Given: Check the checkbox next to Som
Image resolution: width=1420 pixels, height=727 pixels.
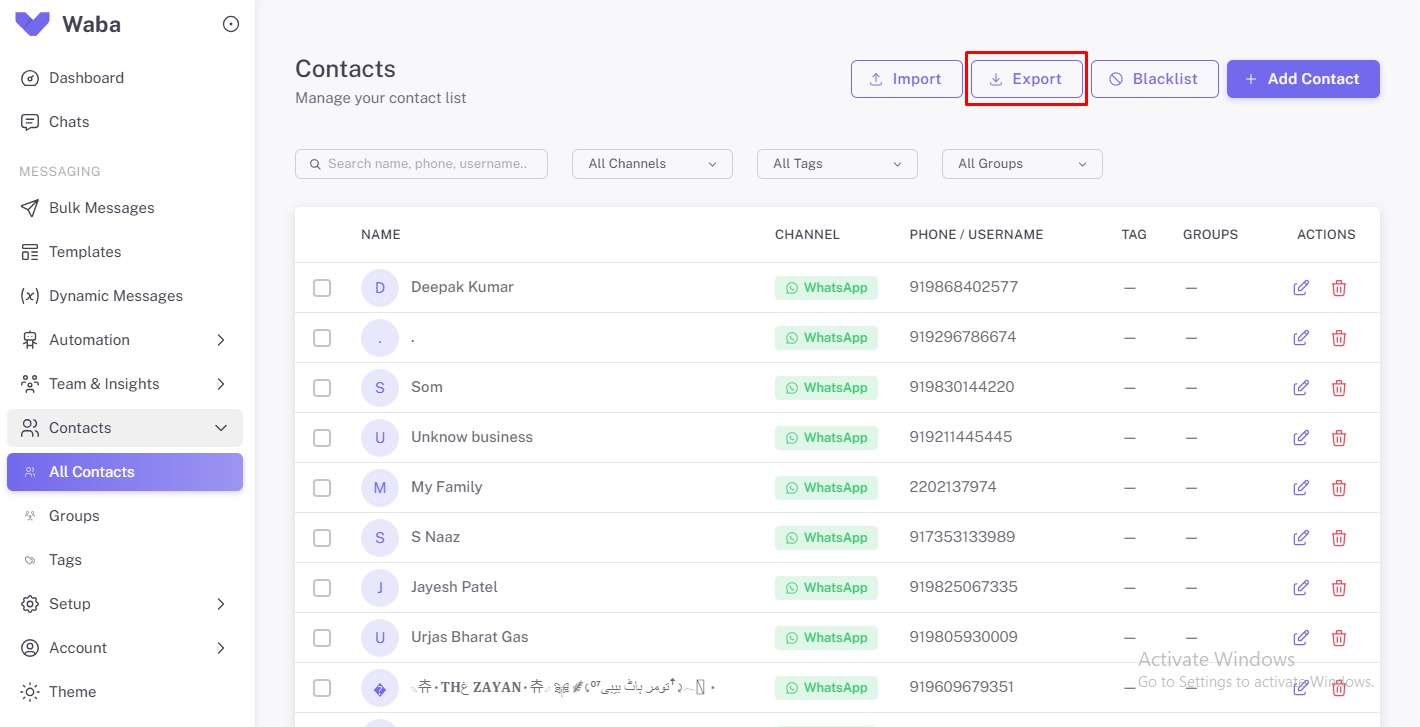Looking at the screenshot, I should coord(321,387).
